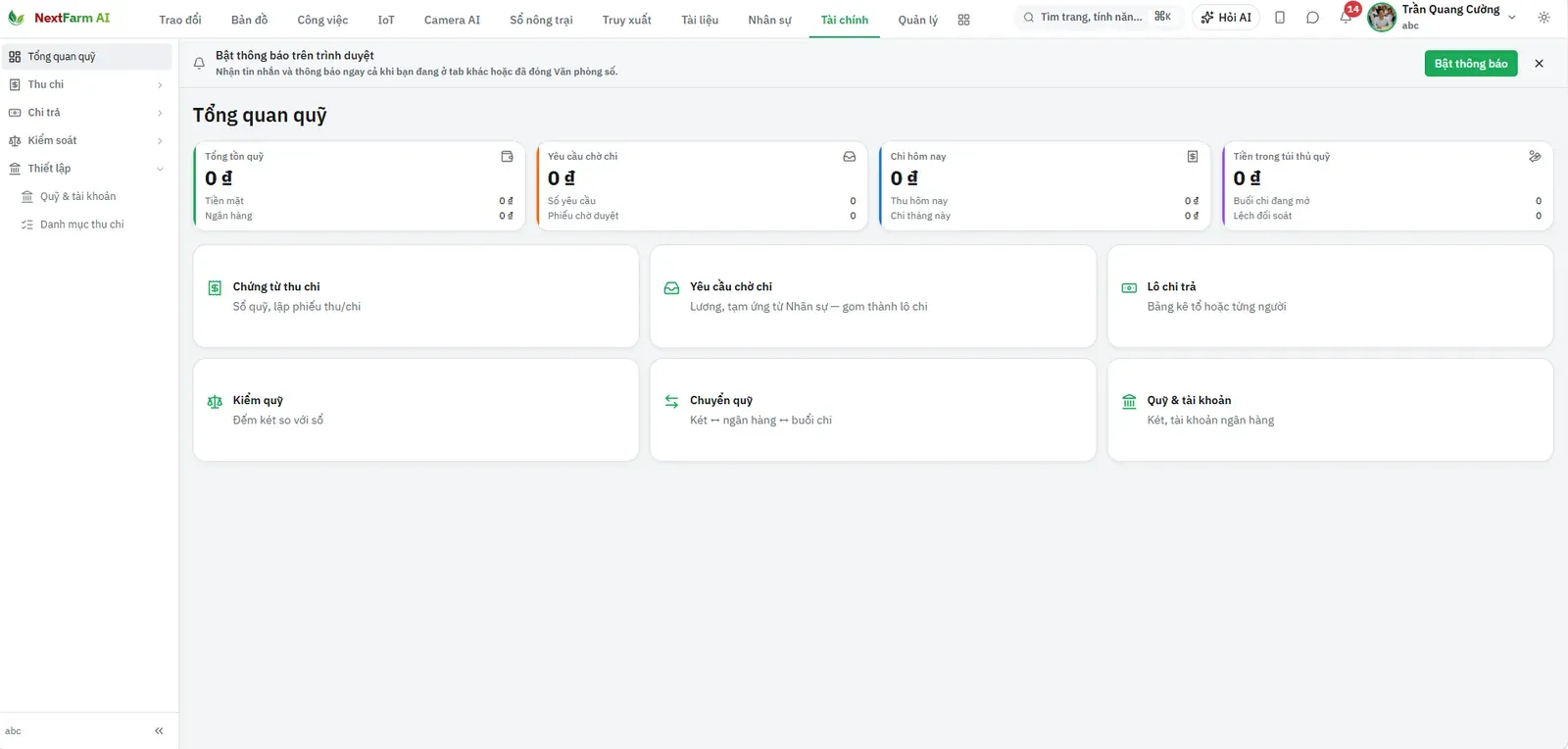Open the Lô chi trả shortcut card

[x=1330, y=296]
